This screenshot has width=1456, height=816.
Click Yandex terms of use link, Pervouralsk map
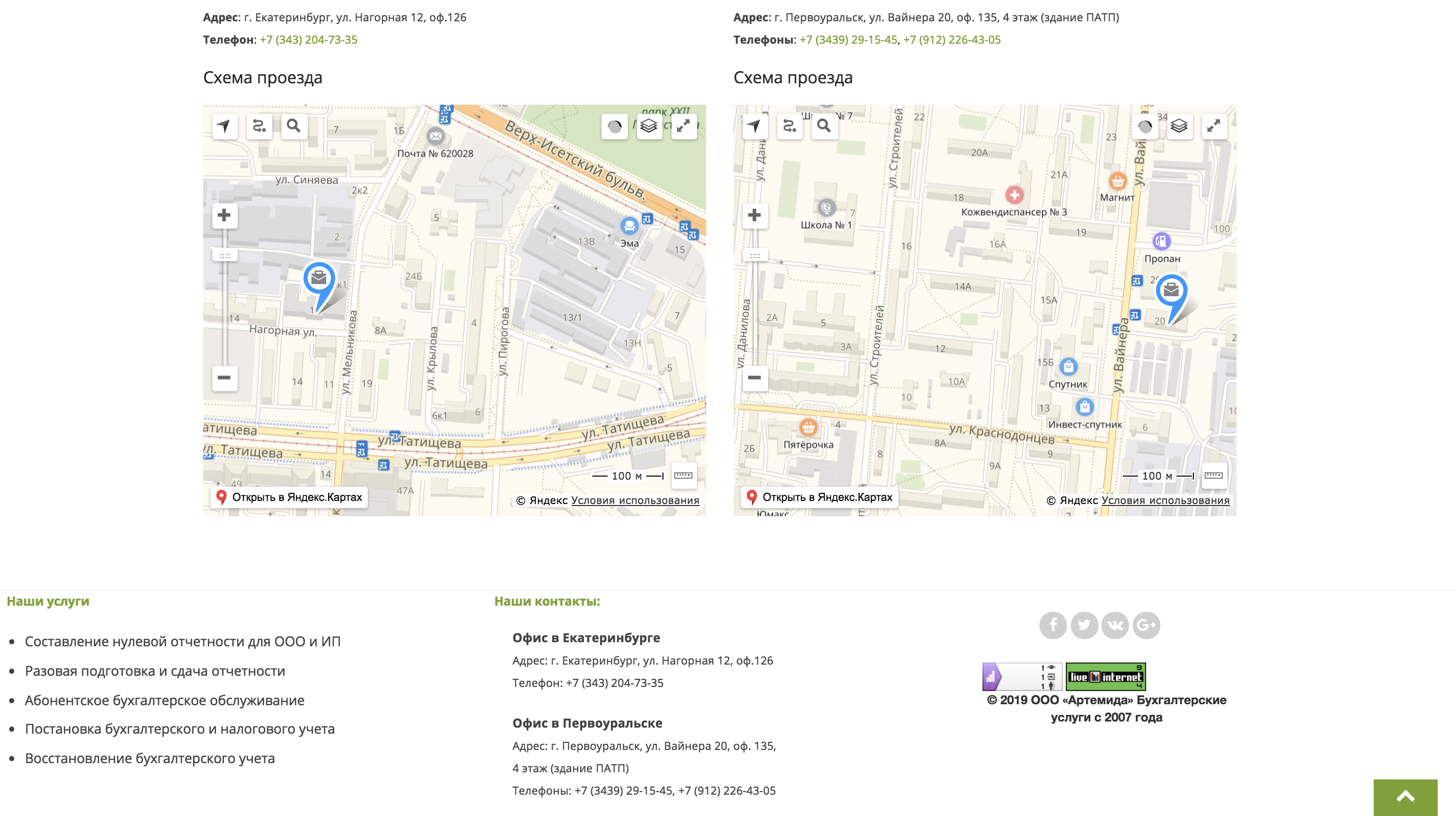pyautogui.click(x=1165, y=500)
